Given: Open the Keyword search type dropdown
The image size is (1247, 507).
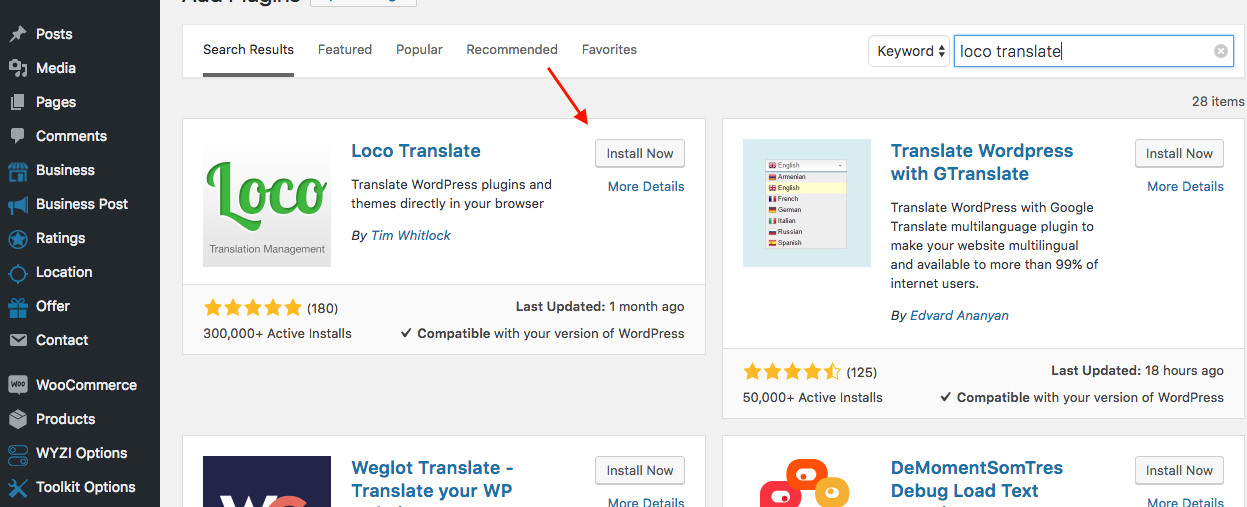Looking at the screenshot, I should 911,51.
